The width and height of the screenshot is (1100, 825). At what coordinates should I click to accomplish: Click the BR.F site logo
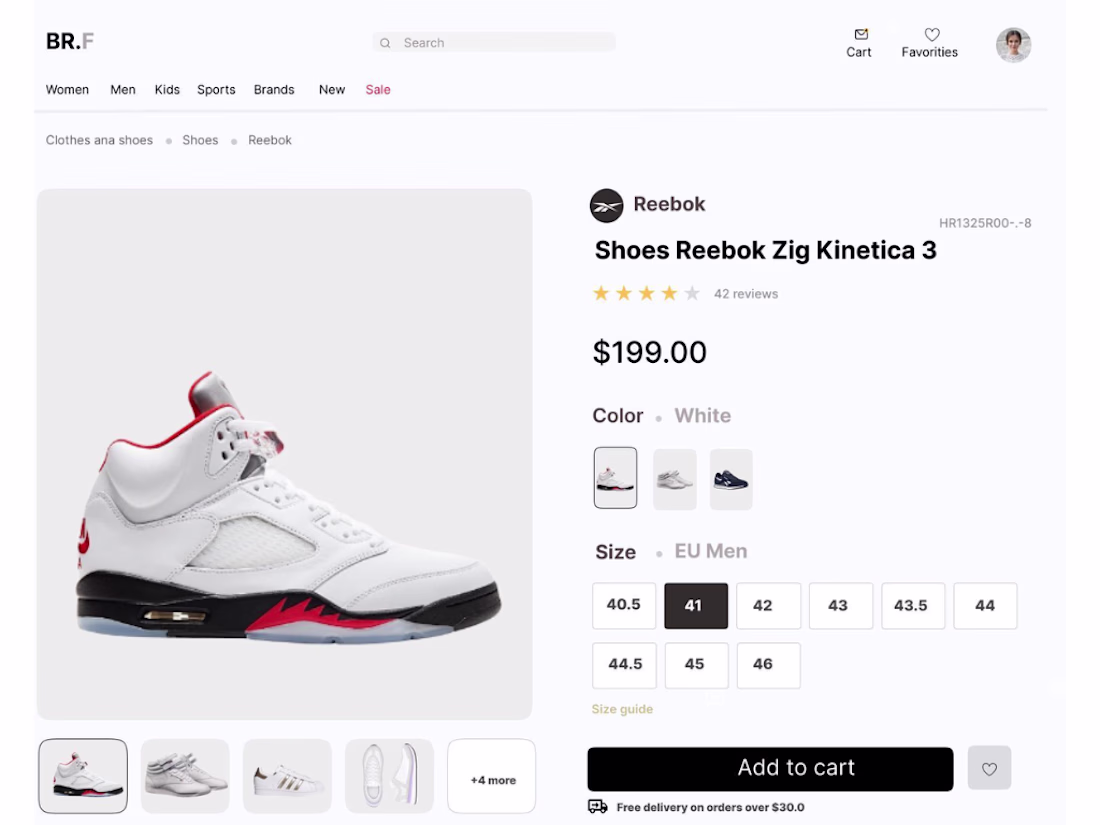[x=70, y=42]
